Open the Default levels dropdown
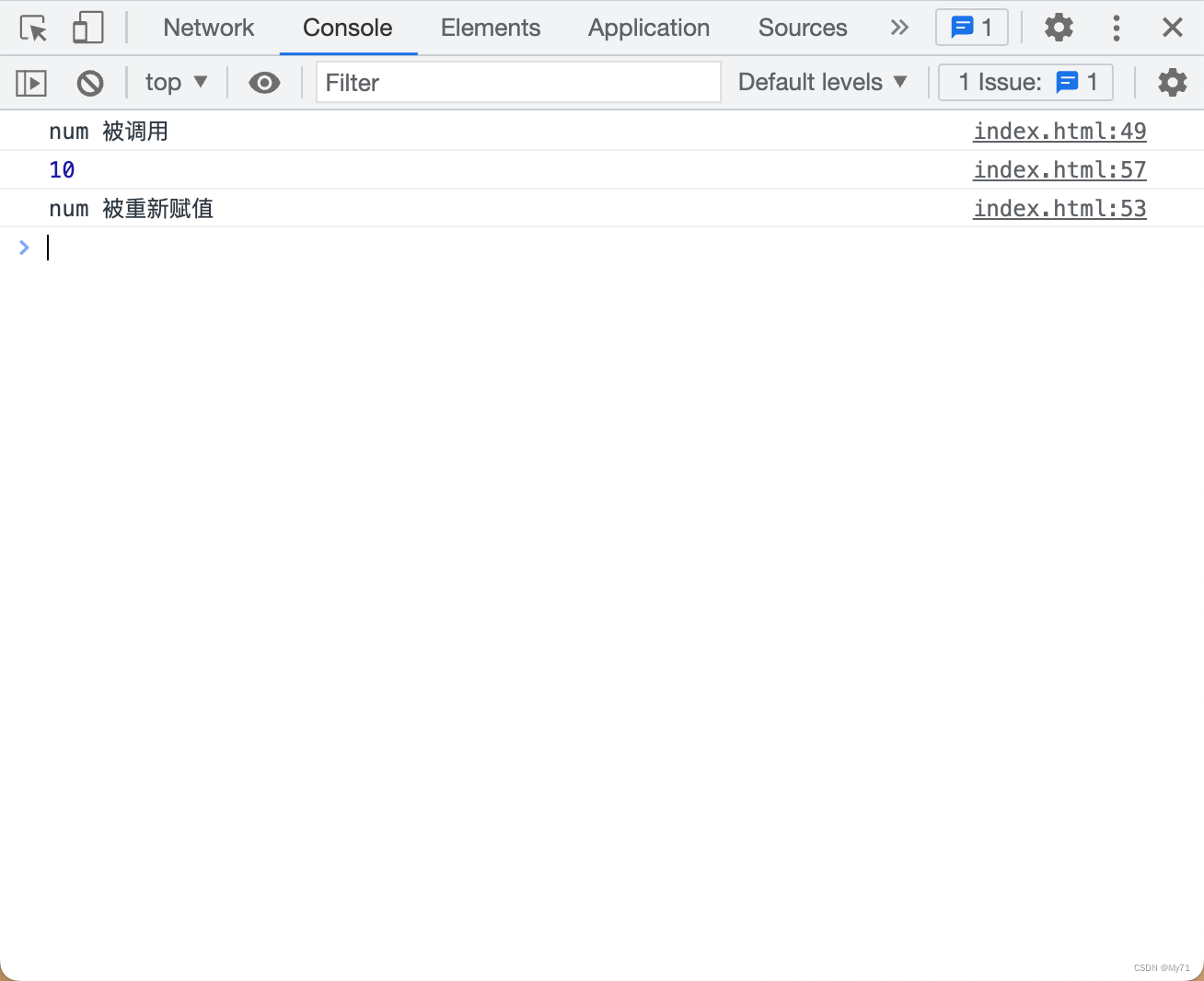The height and width of the screenshot is (981, 1204). (x=822, y=83)
